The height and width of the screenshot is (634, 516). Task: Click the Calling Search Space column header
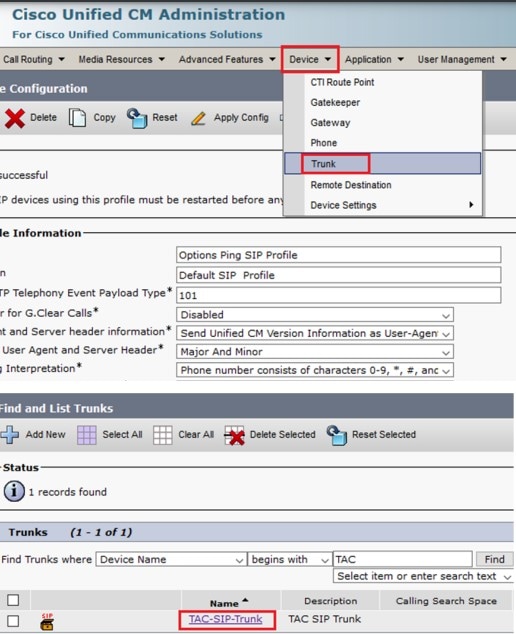tap(446, 601)
